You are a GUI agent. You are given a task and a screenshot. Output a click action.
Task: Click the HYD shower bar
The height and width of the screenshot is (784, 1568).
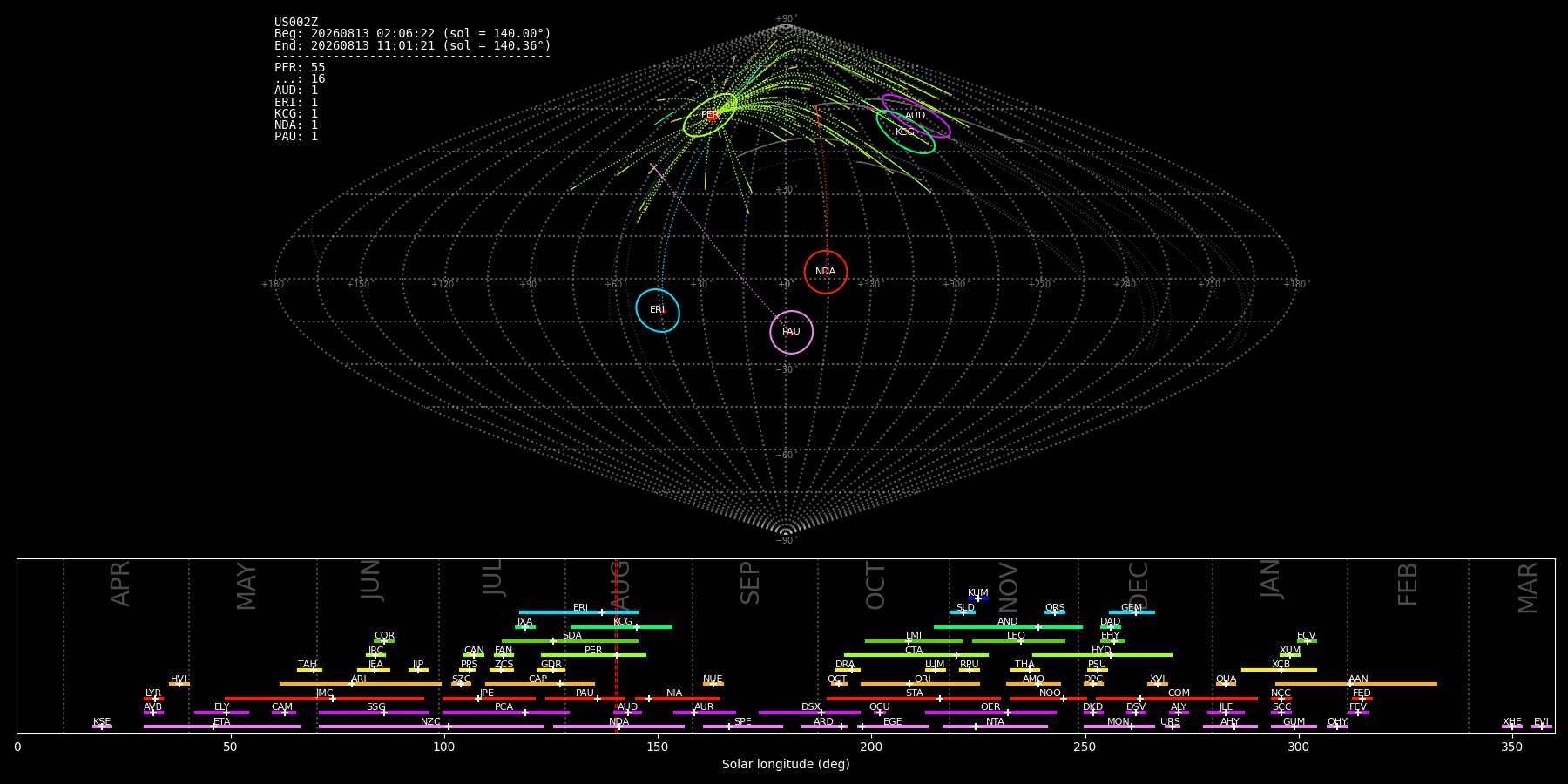point(1102,655)
